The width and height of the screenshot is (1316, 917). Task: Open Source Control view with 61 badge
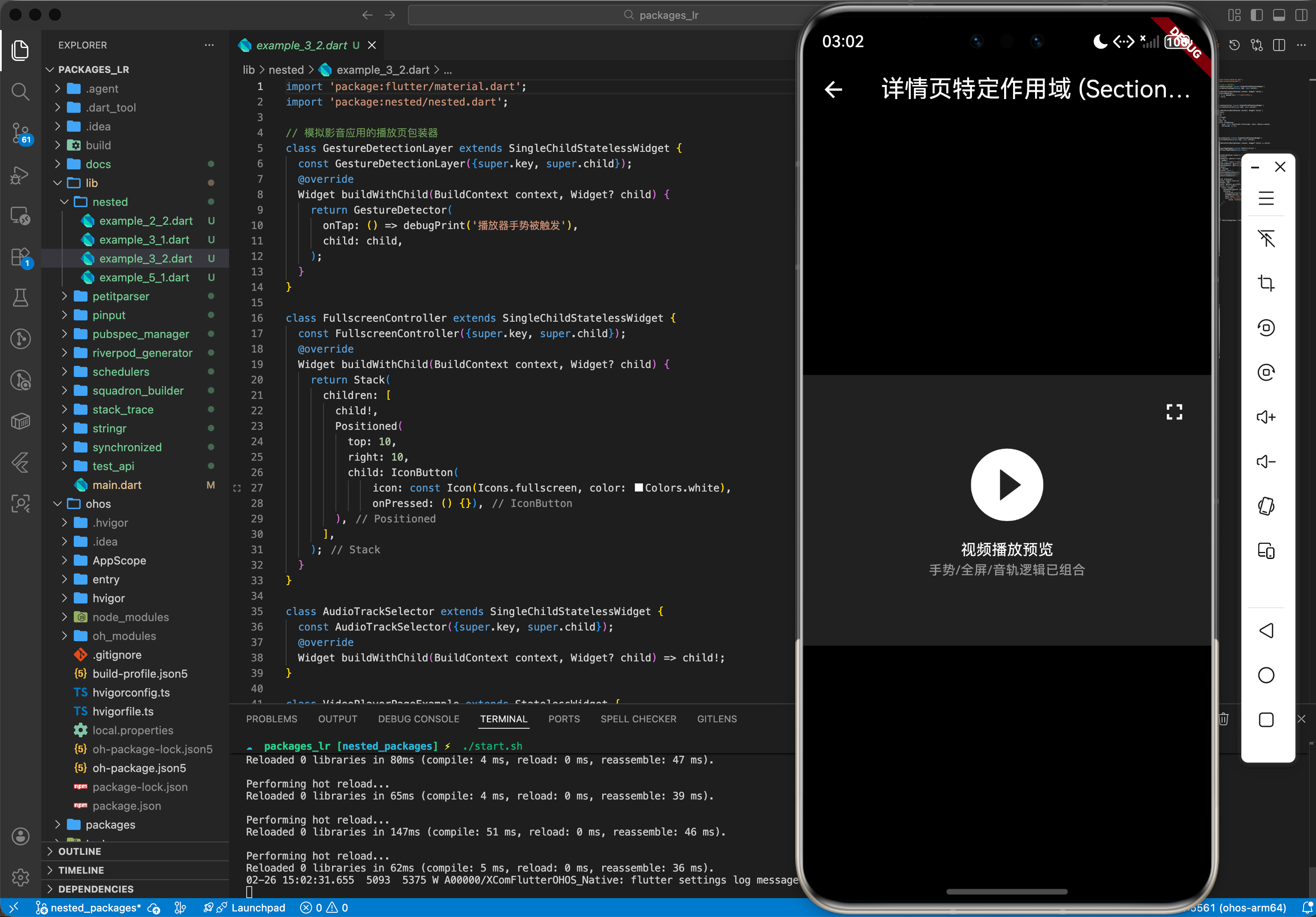(21, 133)
